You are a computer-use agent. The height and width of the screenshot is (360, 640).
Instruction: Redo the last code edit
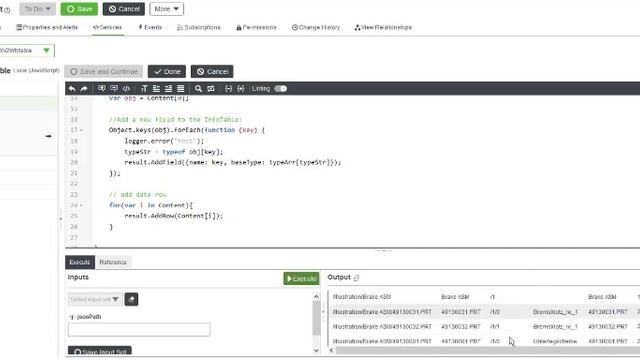coord(84,89)
